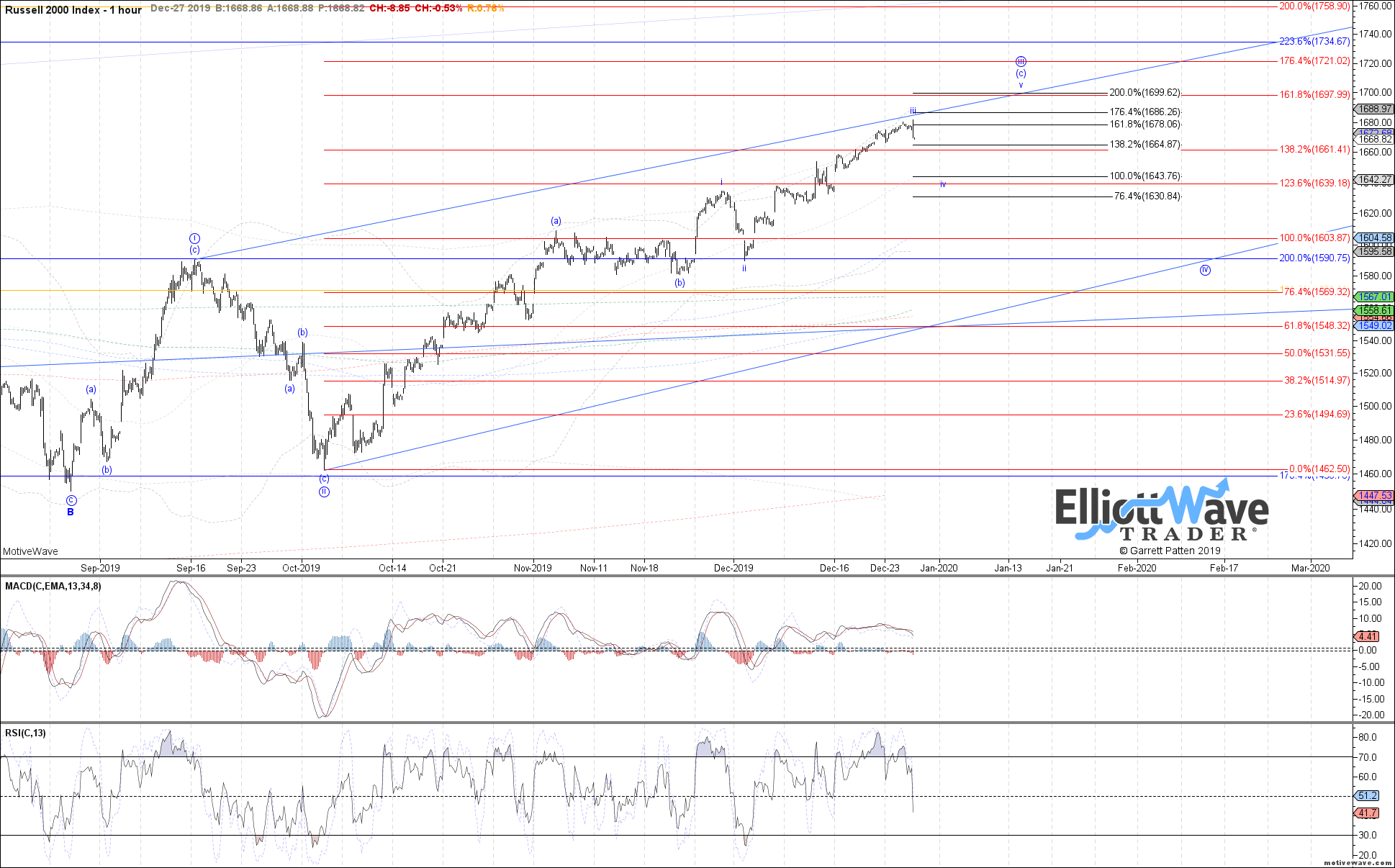This screenshot has width=1395, height=868.
Task: Click the red 1447.53 price tag
Action: [1373, 495]
